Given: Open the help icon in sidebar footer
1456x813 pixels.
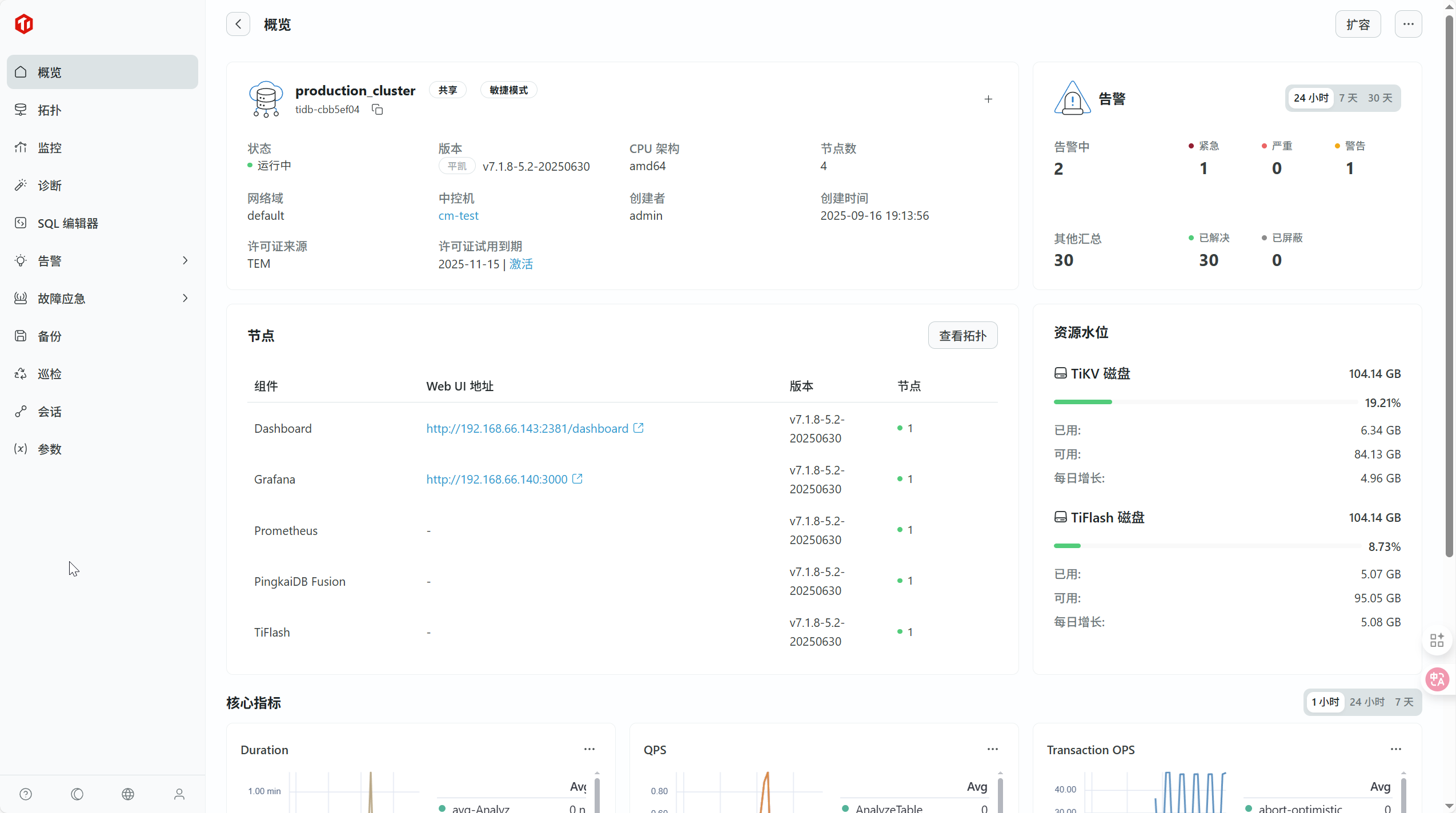Looking at the screenshot, I should click(26, 794).
